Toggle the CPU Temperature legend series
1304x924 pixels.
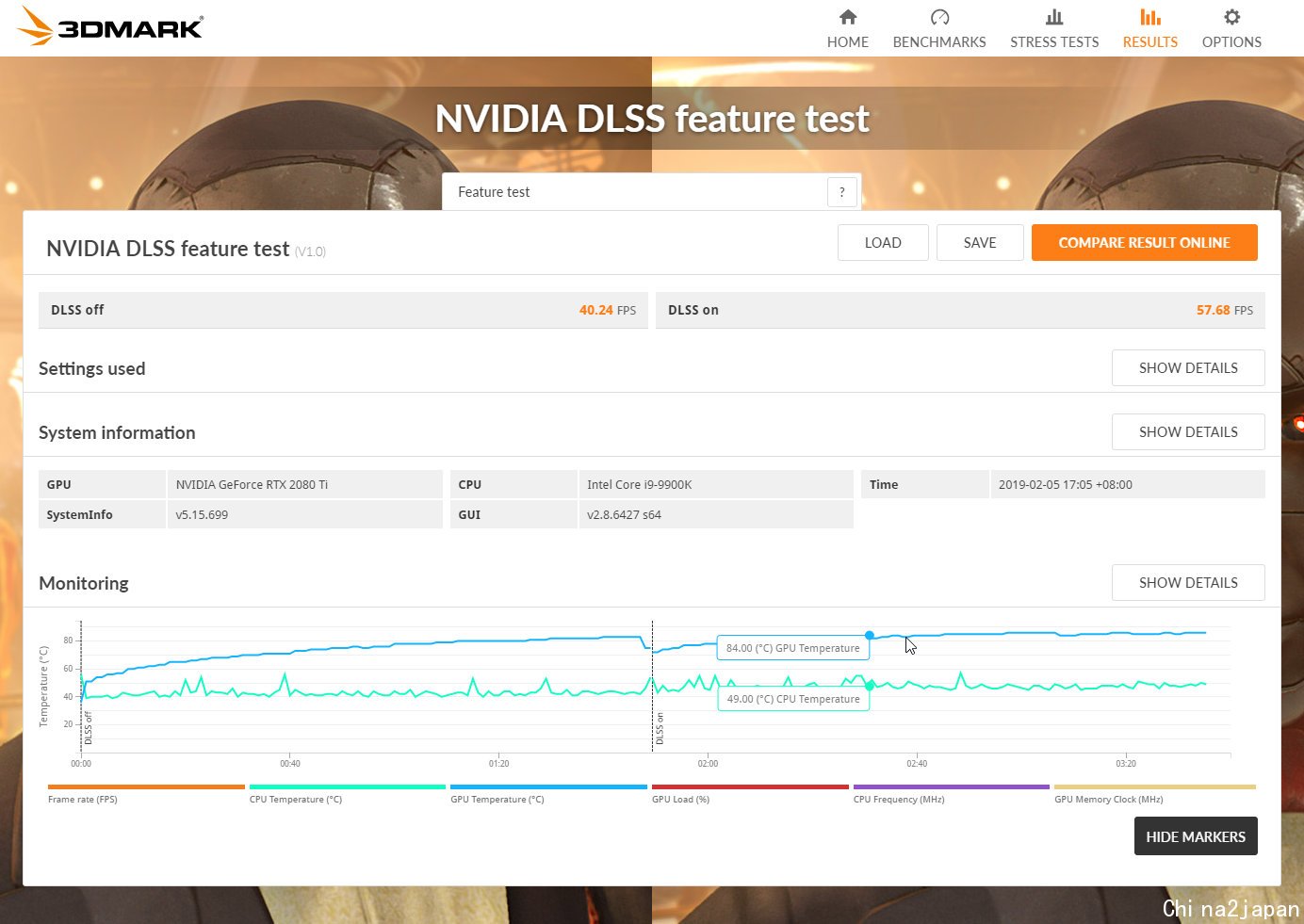tap(348, 793)
